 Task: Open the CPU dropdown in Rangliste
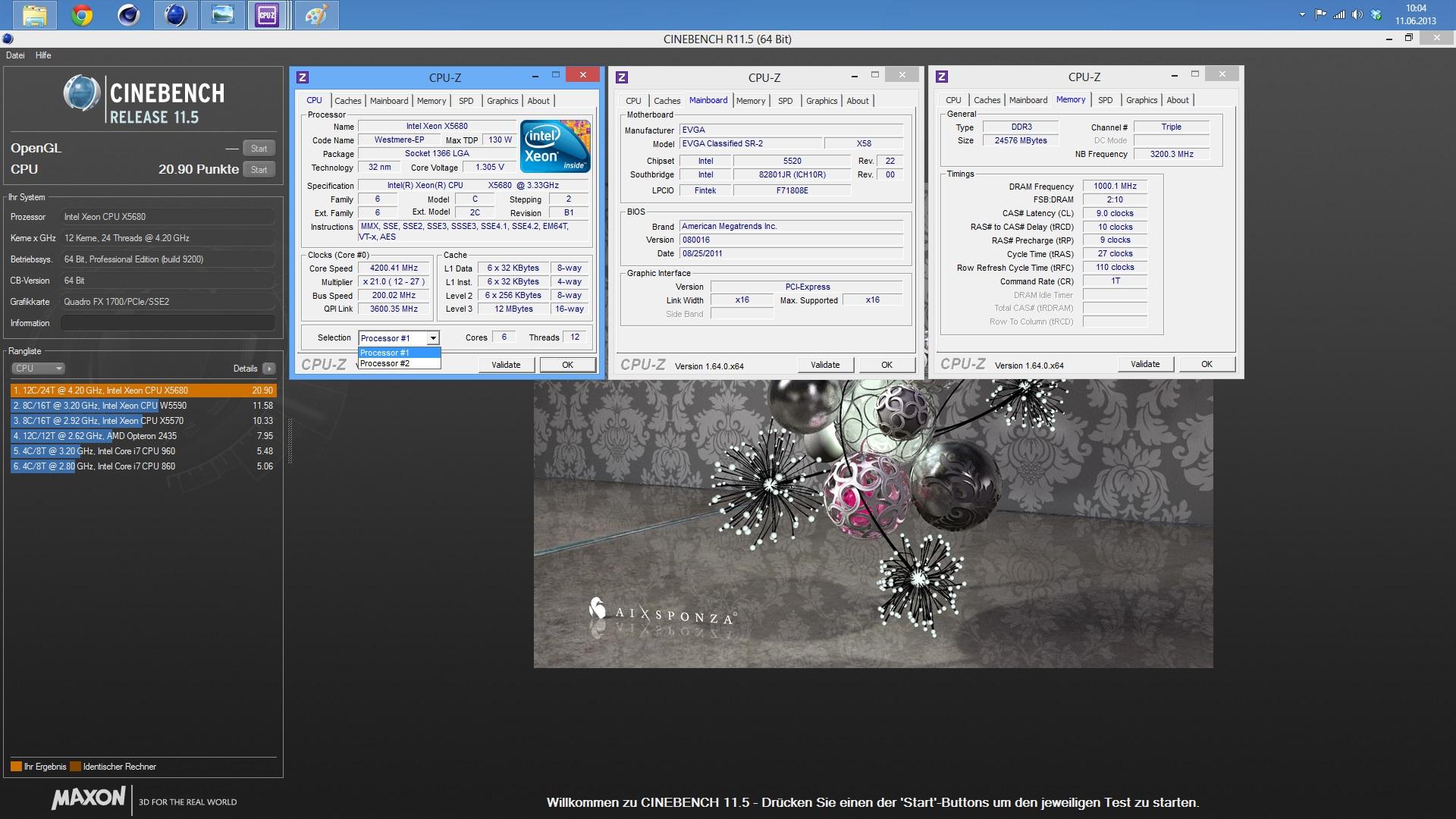point(38,369)
